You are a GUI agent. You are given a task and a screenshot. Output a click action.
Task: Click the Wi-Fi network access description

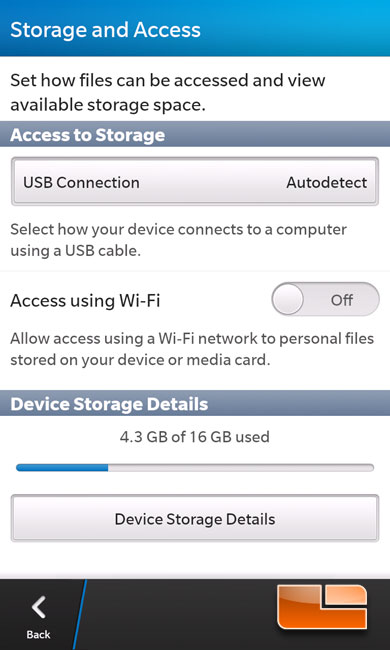tap(192, 349)
